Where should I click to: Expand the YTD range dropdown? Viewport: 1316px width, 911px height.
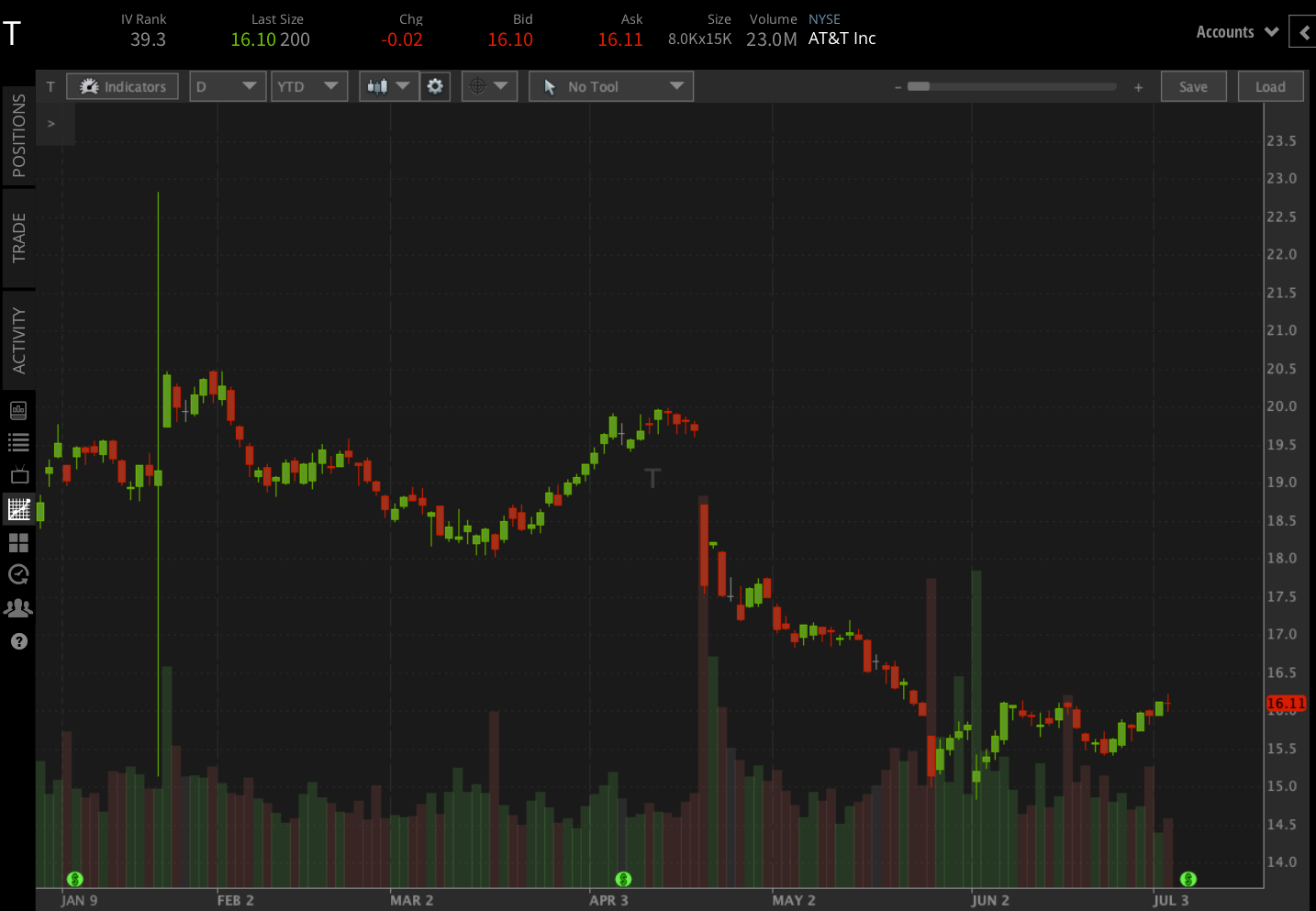[308, 85]
